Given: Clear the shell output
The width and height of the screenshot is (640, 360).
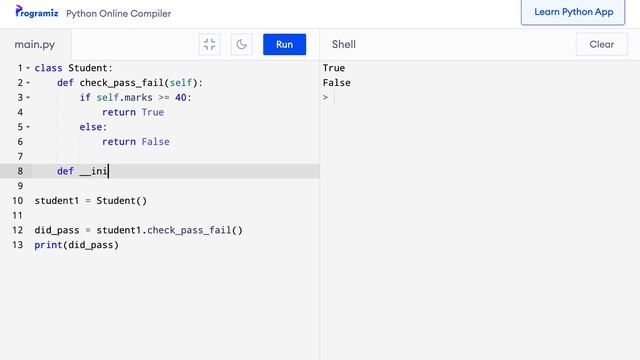Looking at the screenshot, I should click(x=601, y=44).
